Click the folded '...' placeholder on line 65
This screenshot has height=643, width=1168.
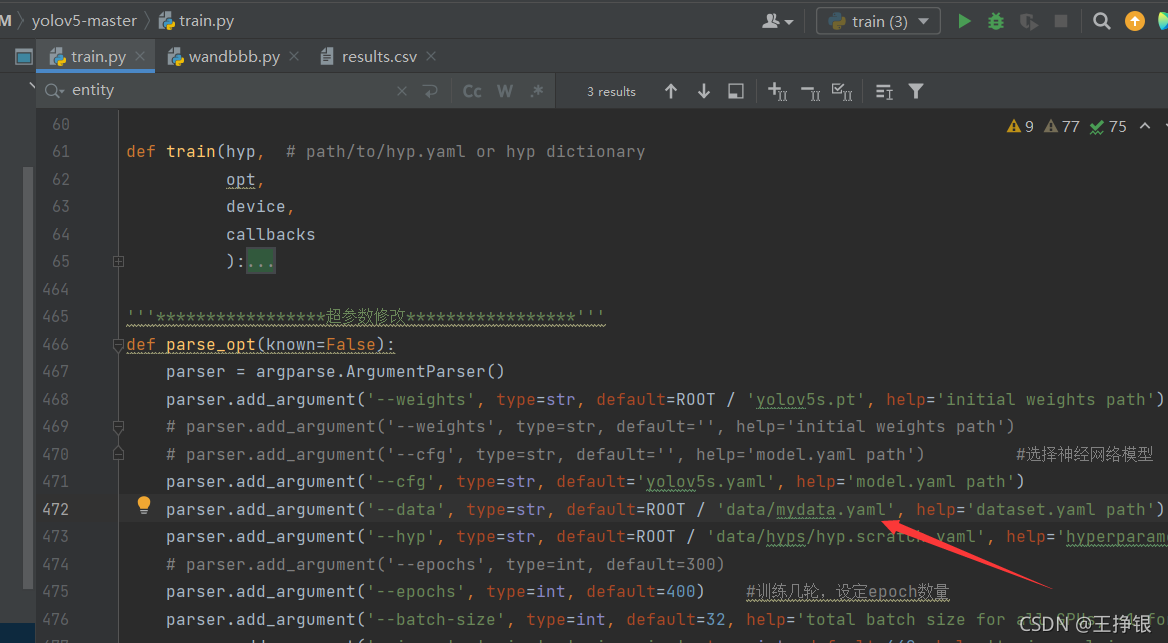tap(261, 262)
